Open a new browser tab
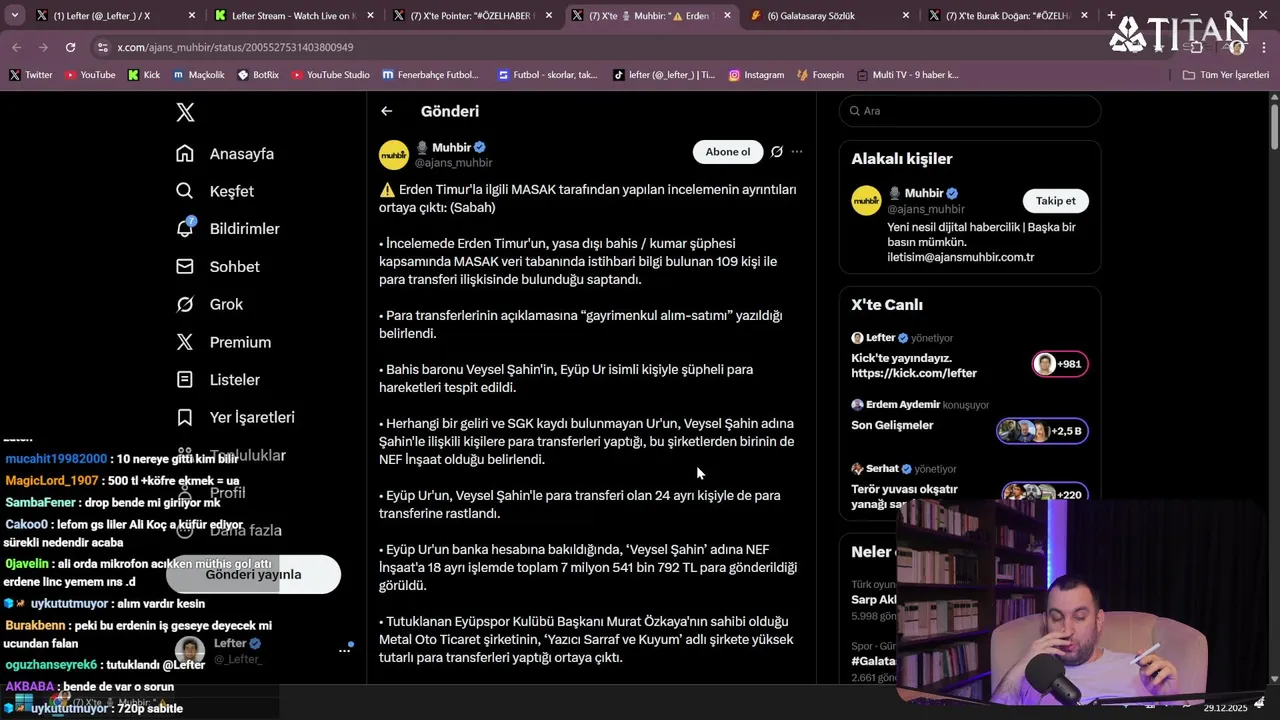 click(x=1111, y=16)
